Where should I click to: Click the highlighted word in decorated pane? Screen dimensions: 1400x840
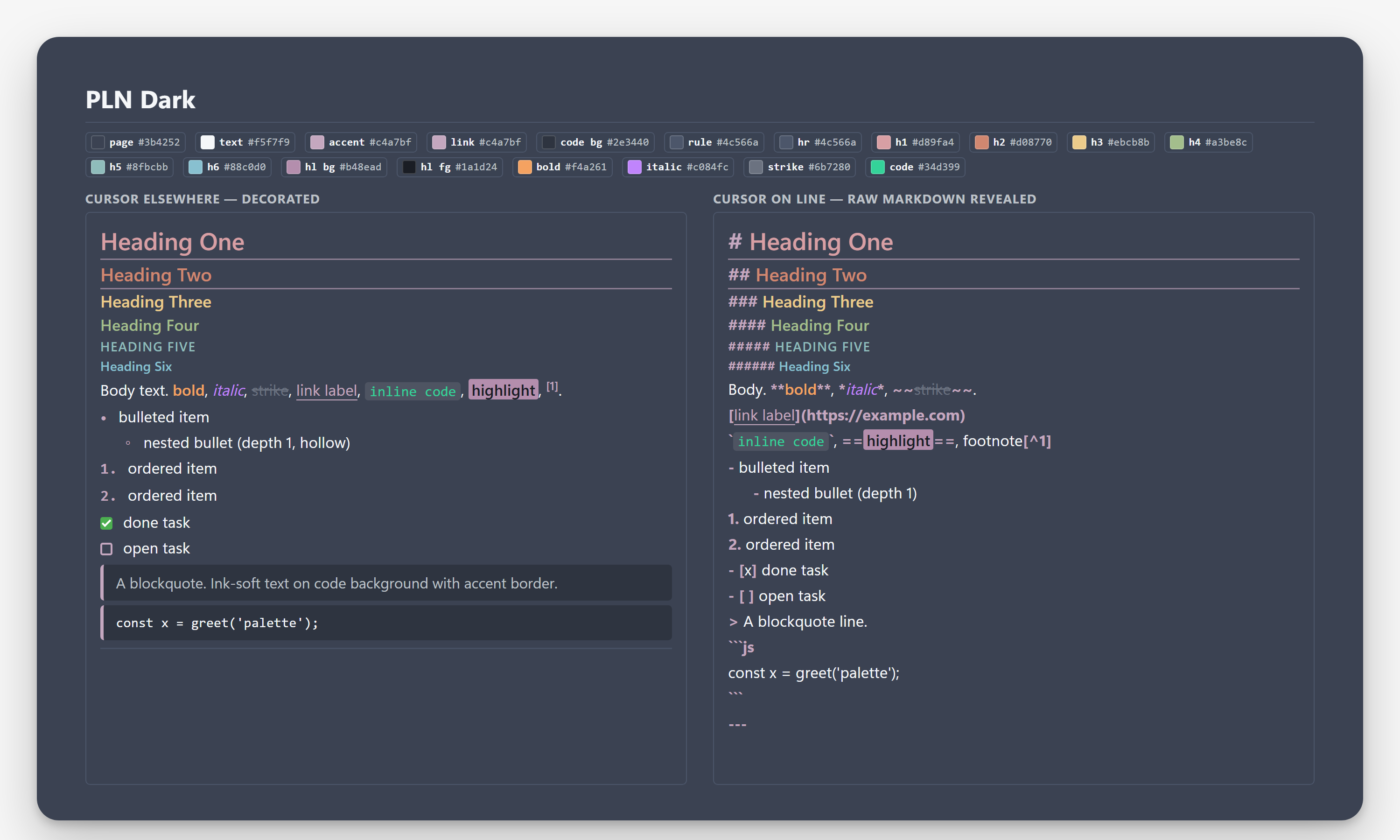click(503, 390)
